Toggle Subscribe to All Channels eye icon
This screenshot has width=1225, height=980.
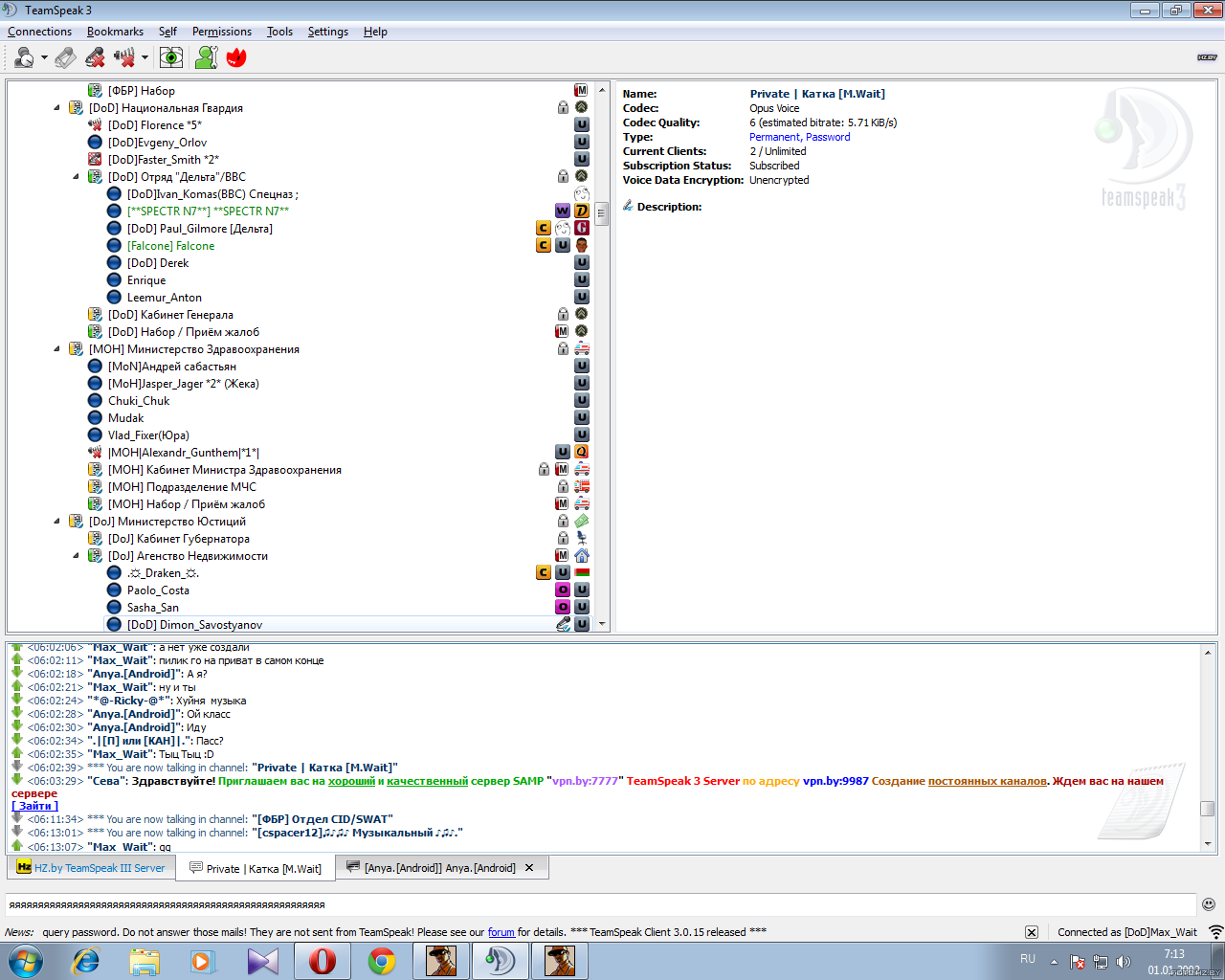171,58
